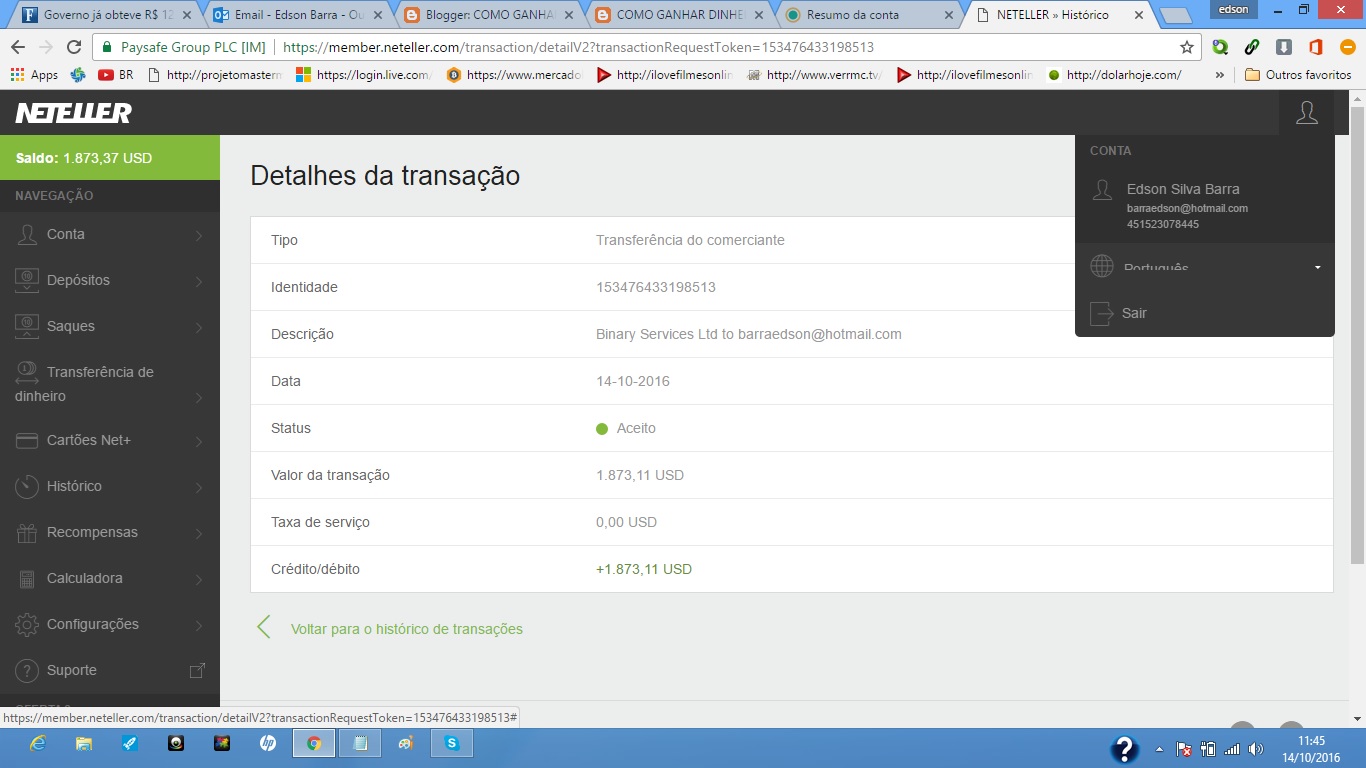Open Internet Explorer from the taskbar
The height and width of the screenshot is (768, 1366).
pyautogui.click(x=38, y=743)
